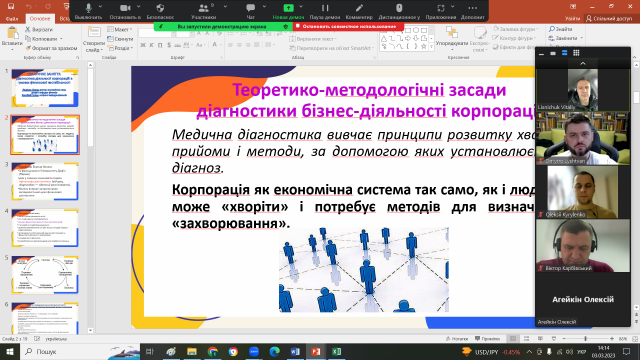
Task: Switch Zoom video panel to grid view
Action: [x=576, y=53]
